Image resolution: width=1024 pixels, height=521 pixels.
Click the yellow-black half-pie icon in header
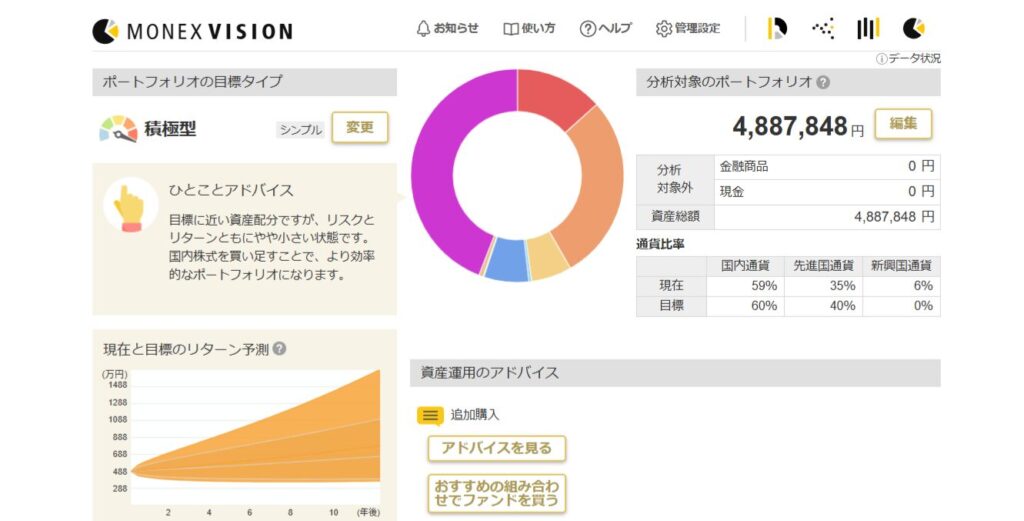[777, 28]
